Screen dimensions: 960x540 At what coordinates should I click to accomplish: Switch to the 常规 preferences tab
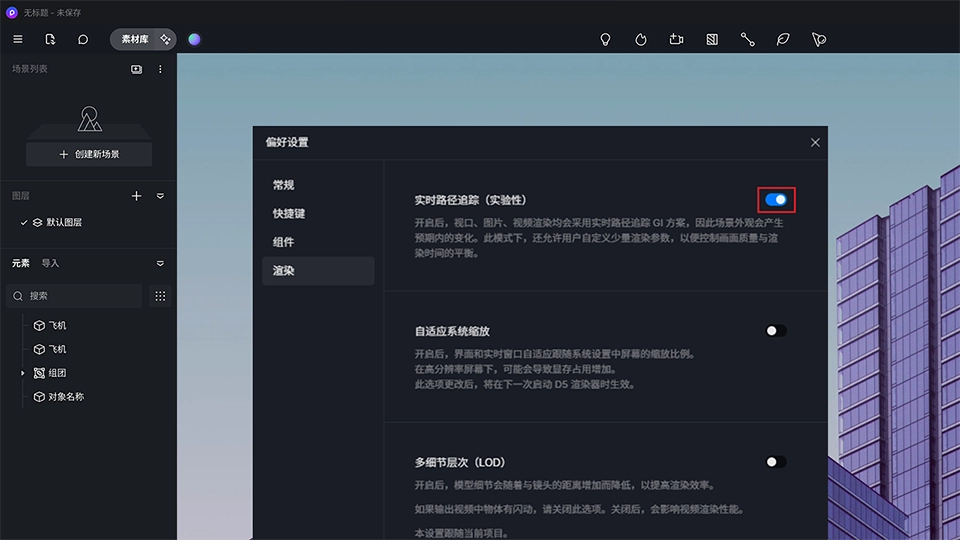tap(284, 185)
